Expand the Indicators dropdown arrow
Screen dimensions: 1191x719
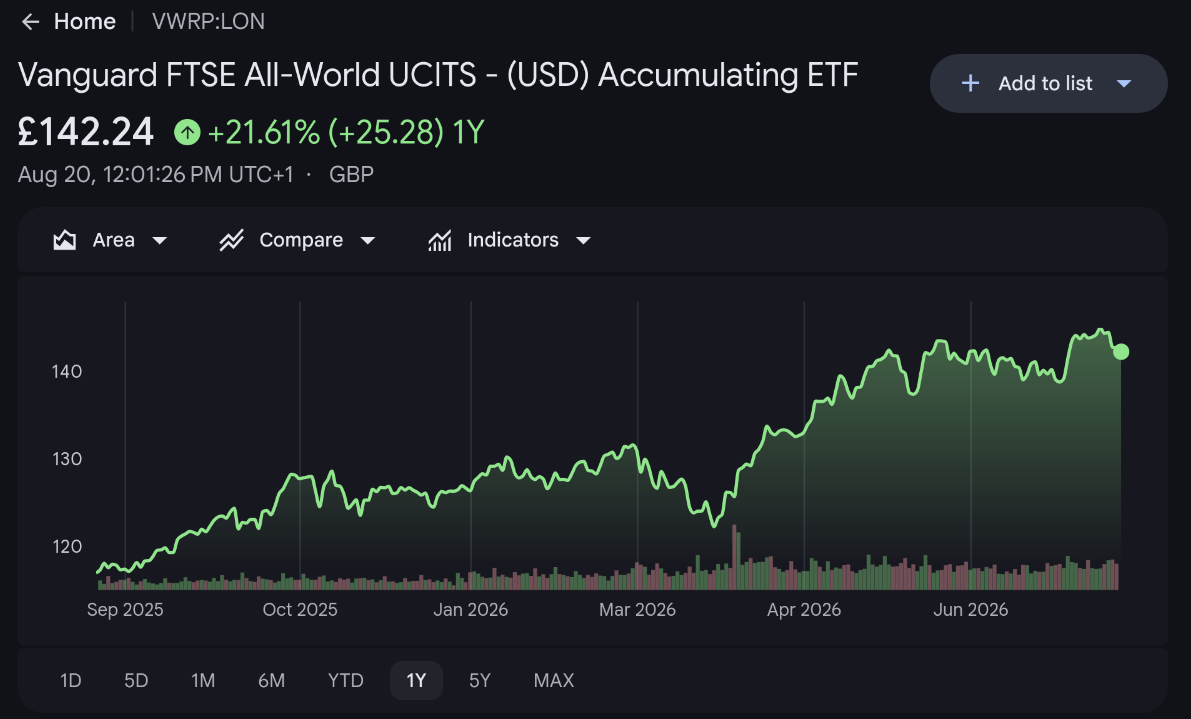pos(583,241)
